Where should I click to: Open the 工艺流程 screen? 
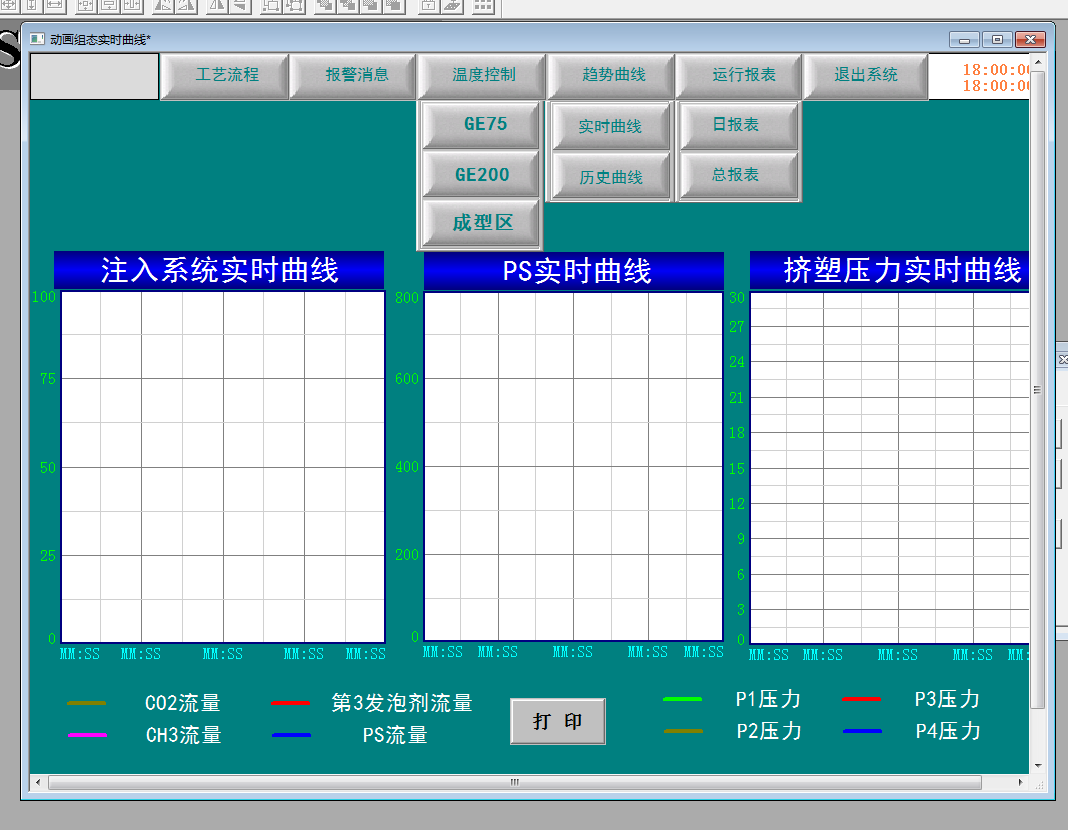point(226,75)
